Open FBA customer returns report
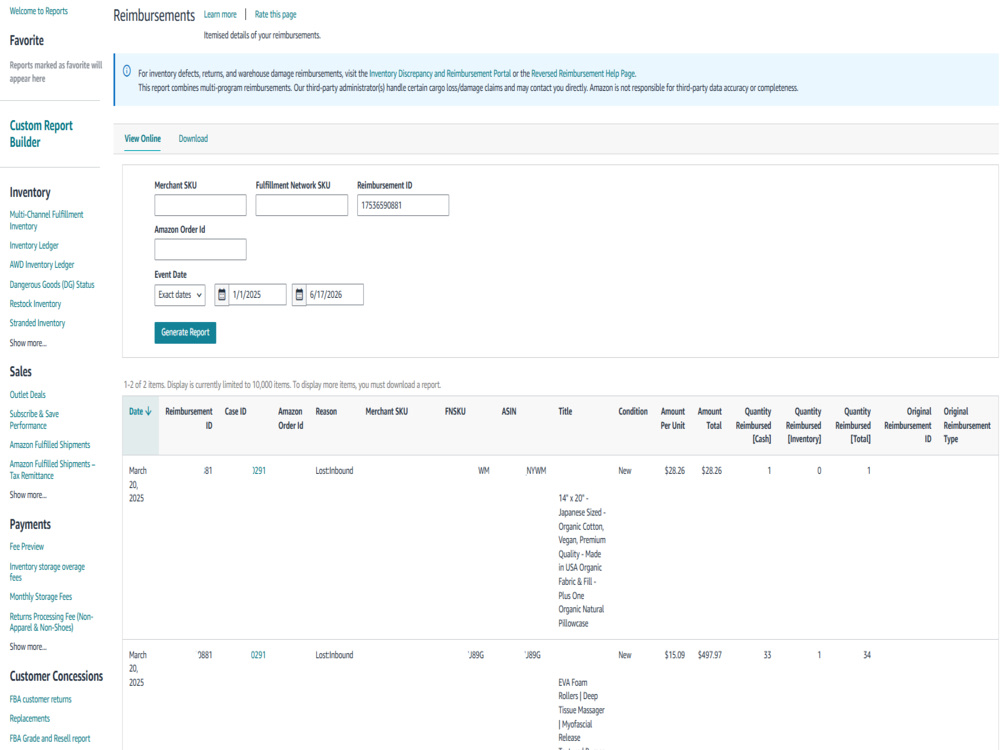The height and width of the screenshot is (750, 1000). (40, 699)
